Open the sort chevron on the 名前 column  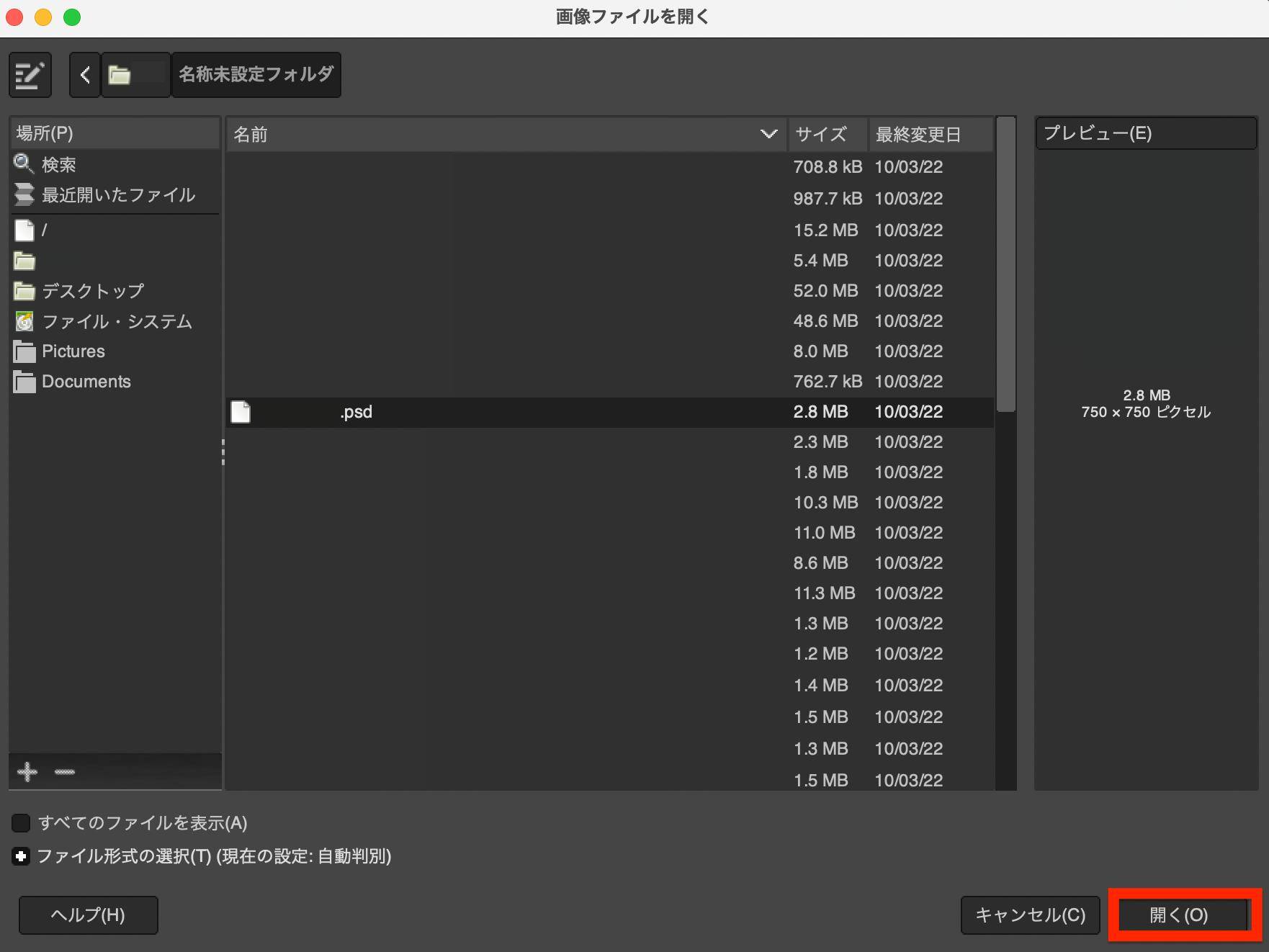coord(768,134)
